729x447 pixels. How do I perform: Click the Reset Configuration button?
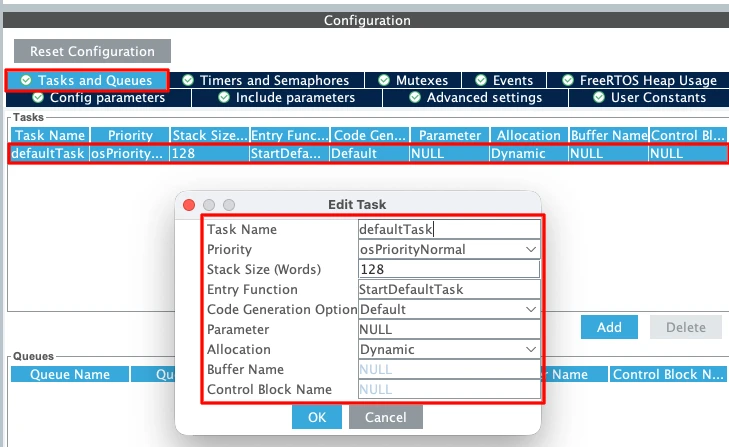point(92,51)
